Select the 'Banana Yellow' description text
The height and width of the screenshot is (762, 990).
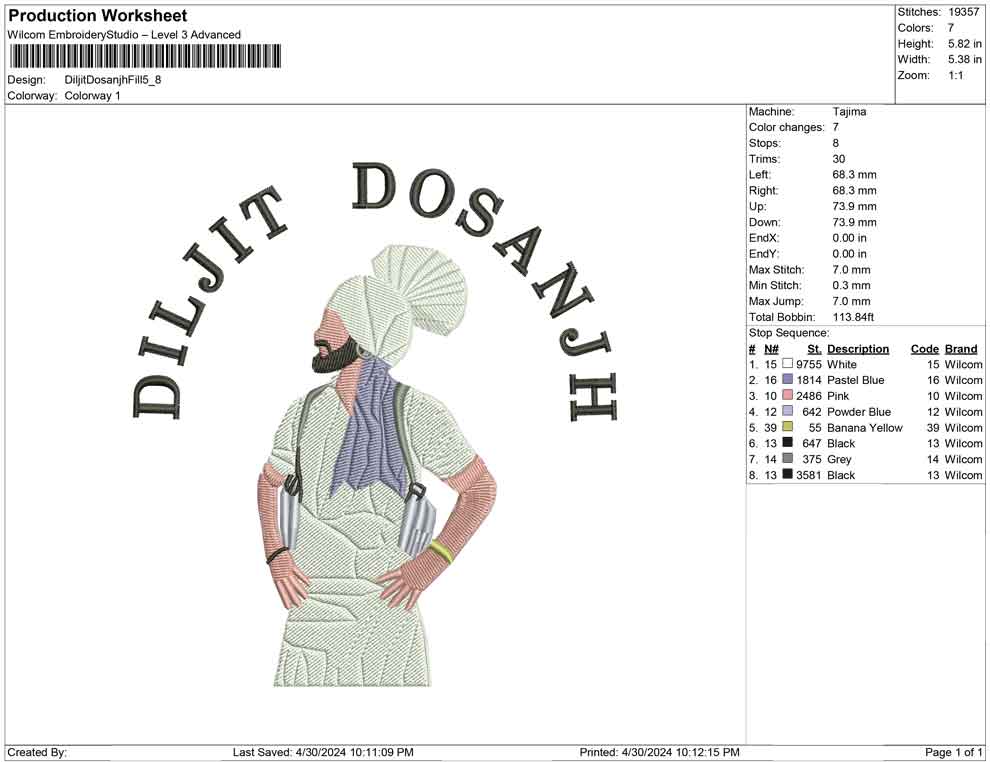coord(865,427)
